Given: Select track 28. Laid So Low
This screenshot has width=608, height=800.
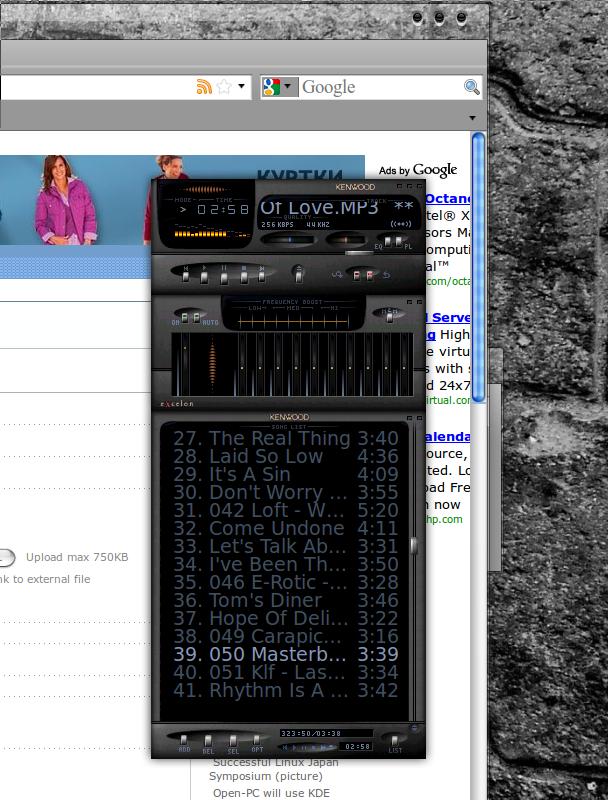Looking at the screenshot, I should click(x=286, y=457).
